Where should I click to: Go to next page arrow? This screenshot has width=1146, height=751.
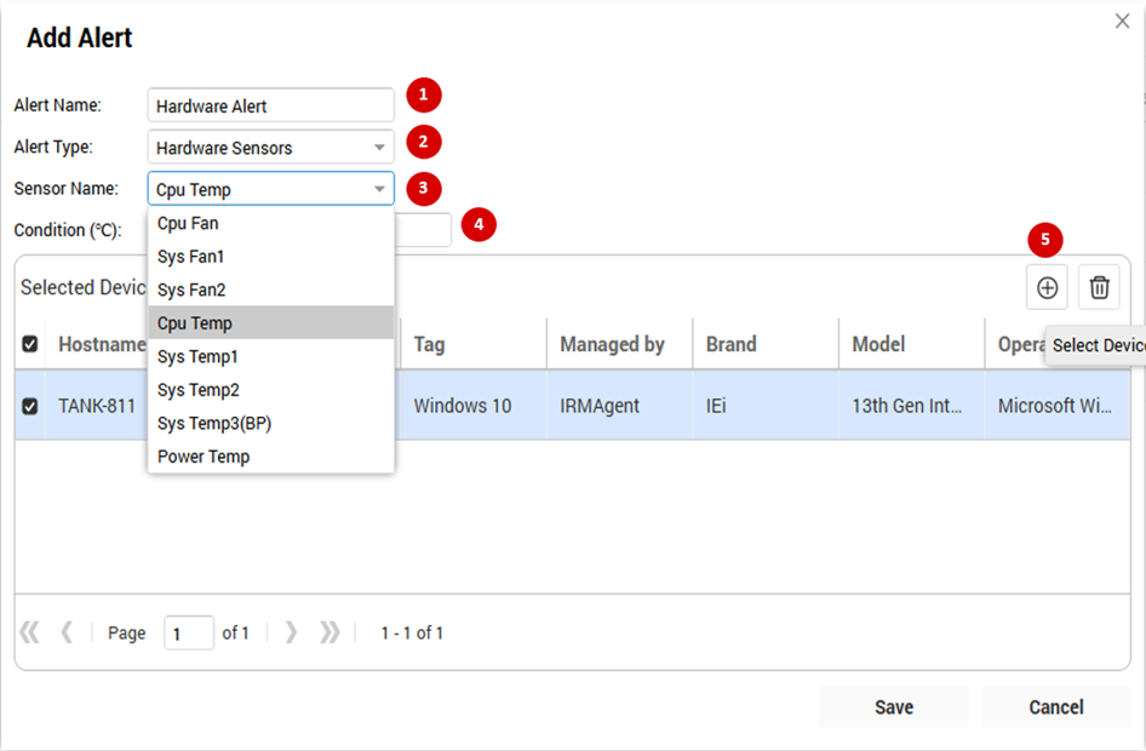coord(291,632)
